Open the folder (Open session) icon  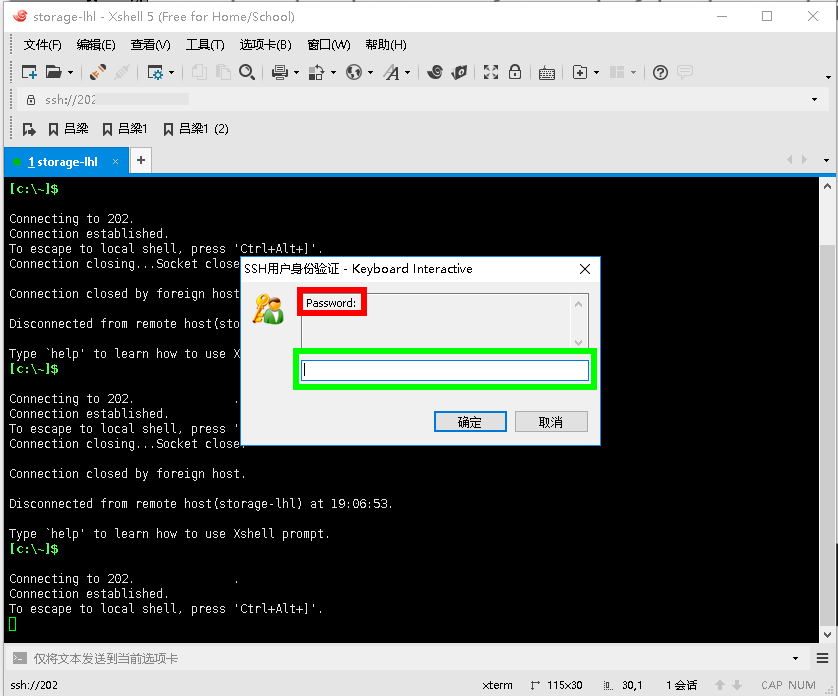(x=53, y=72)
